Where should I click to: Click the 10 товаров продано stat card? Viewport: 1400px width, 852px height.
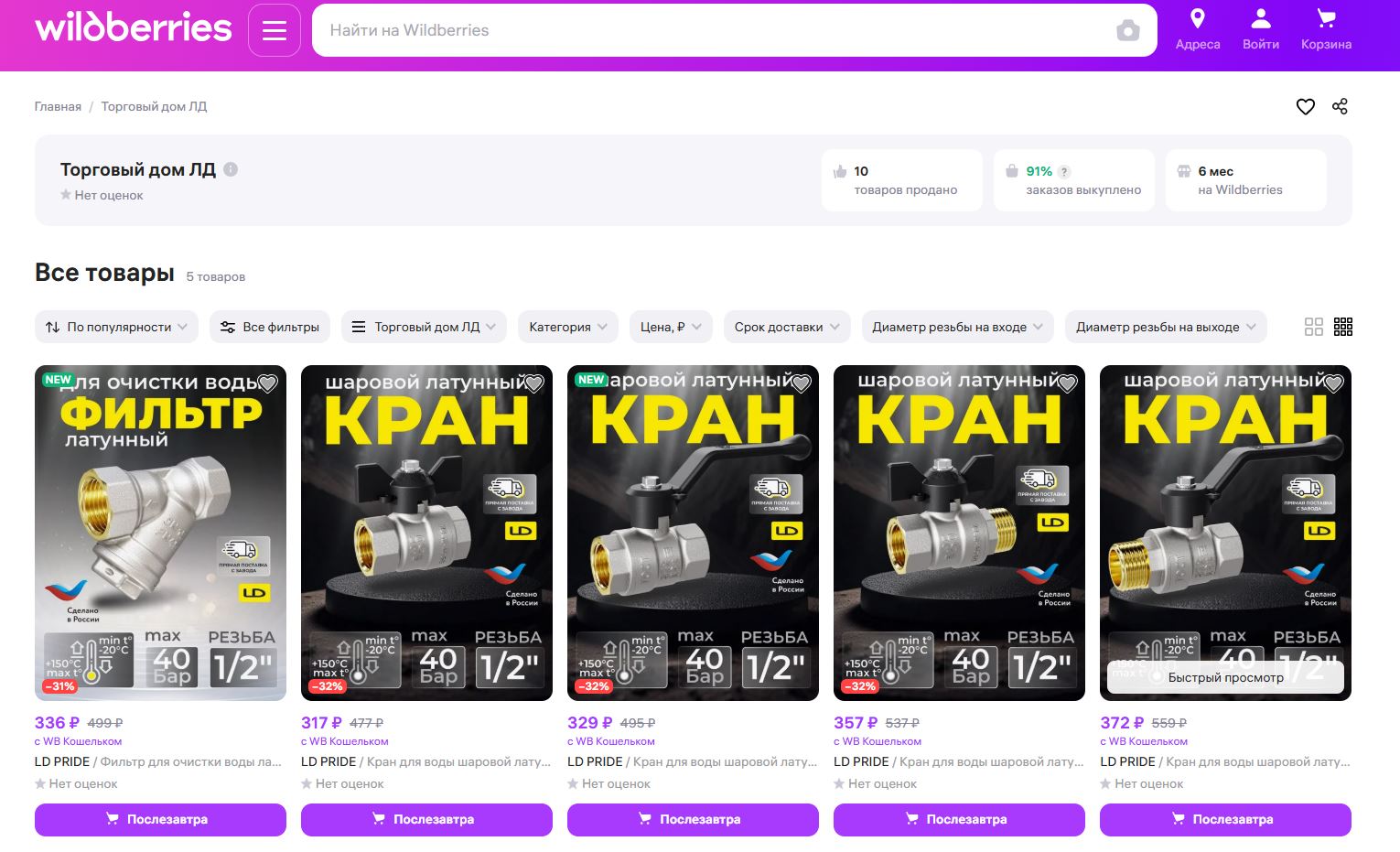901,180
